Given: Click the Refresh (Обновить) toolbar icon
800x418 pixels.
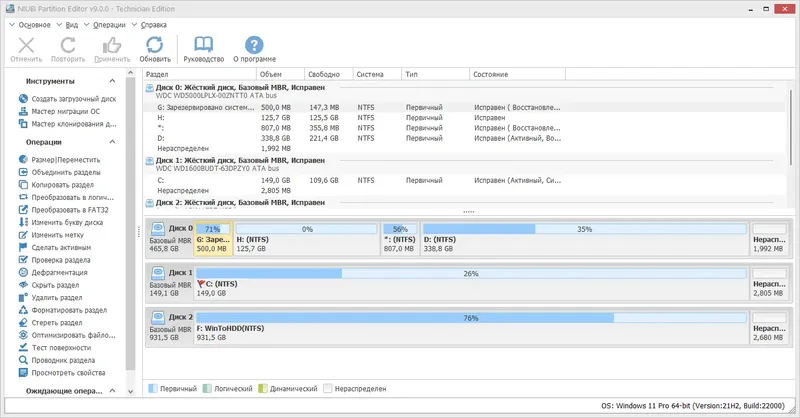Looking at the screenshot, I should pos(155,45).
